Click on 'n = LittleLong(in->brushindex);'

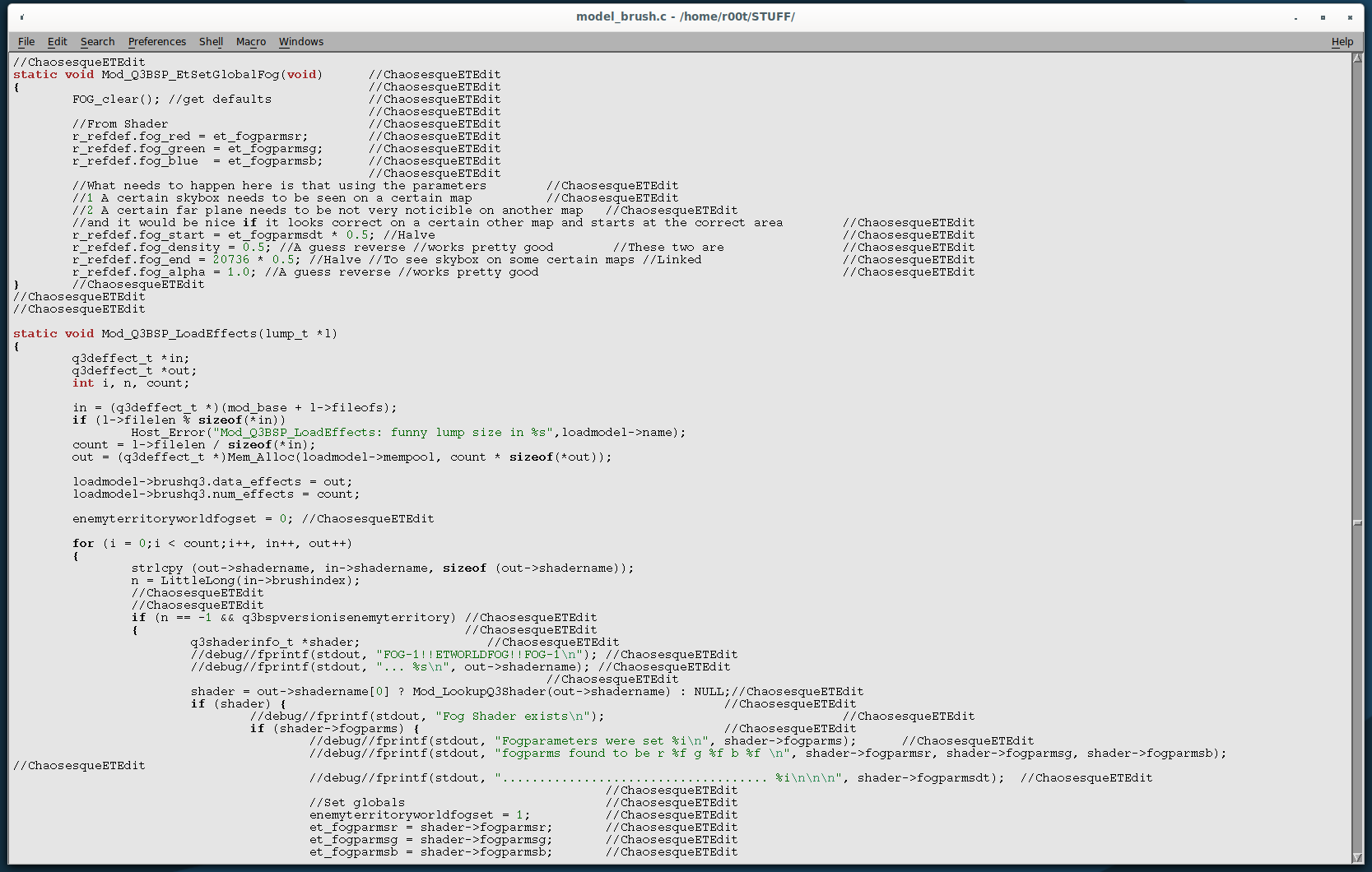(245, 581)
